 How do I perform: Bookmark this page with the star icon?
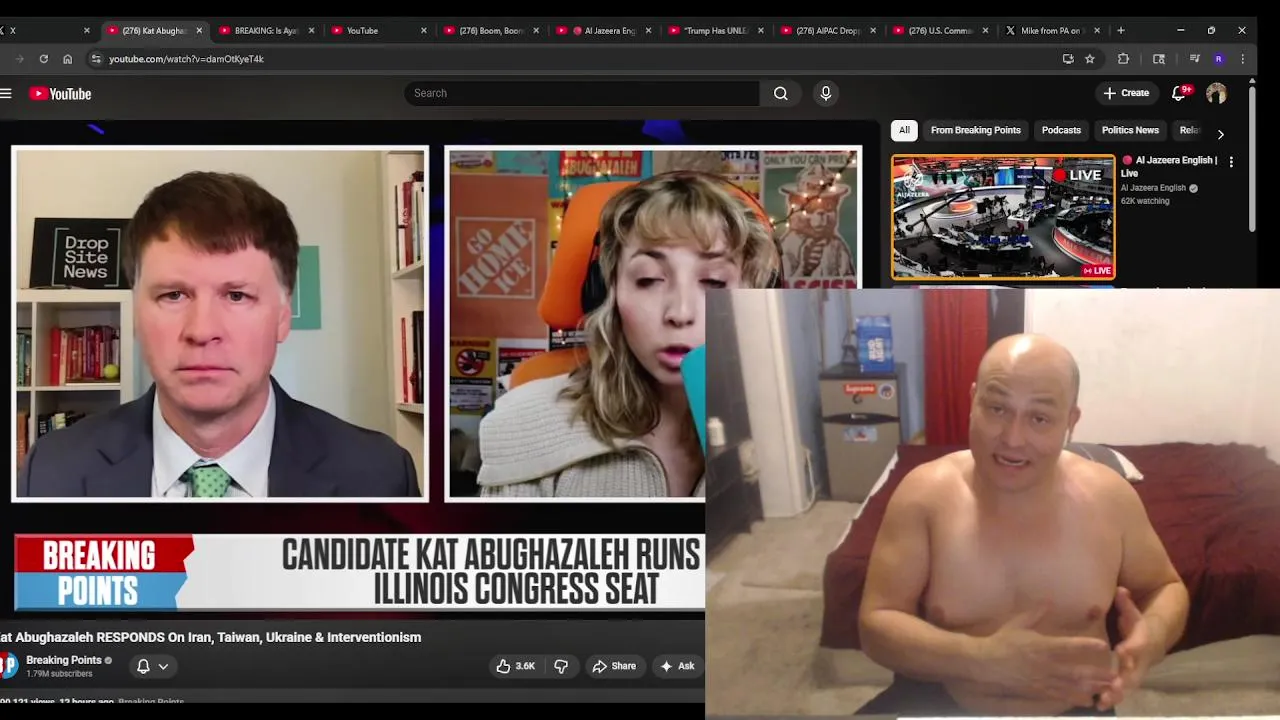pyautogui.click(x=1090, y=59)
